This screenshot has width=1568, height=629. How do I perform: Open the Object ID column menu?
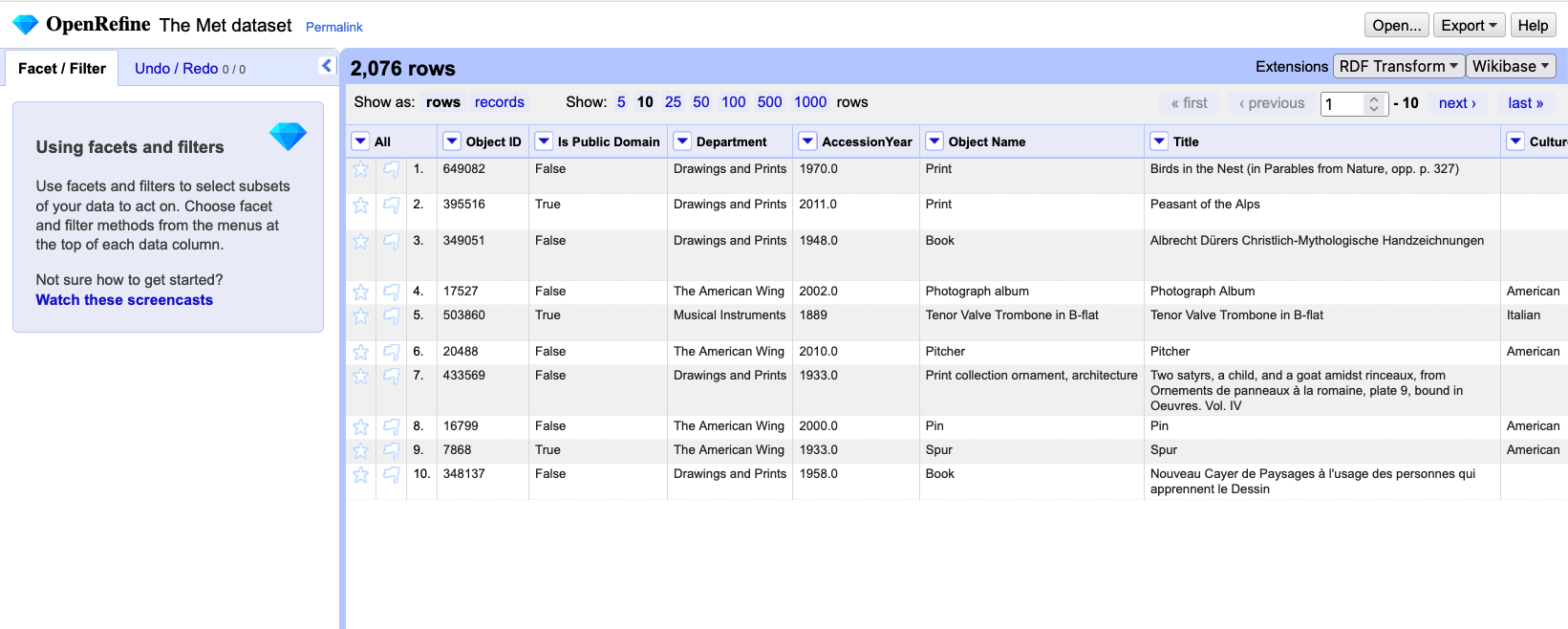452,141
